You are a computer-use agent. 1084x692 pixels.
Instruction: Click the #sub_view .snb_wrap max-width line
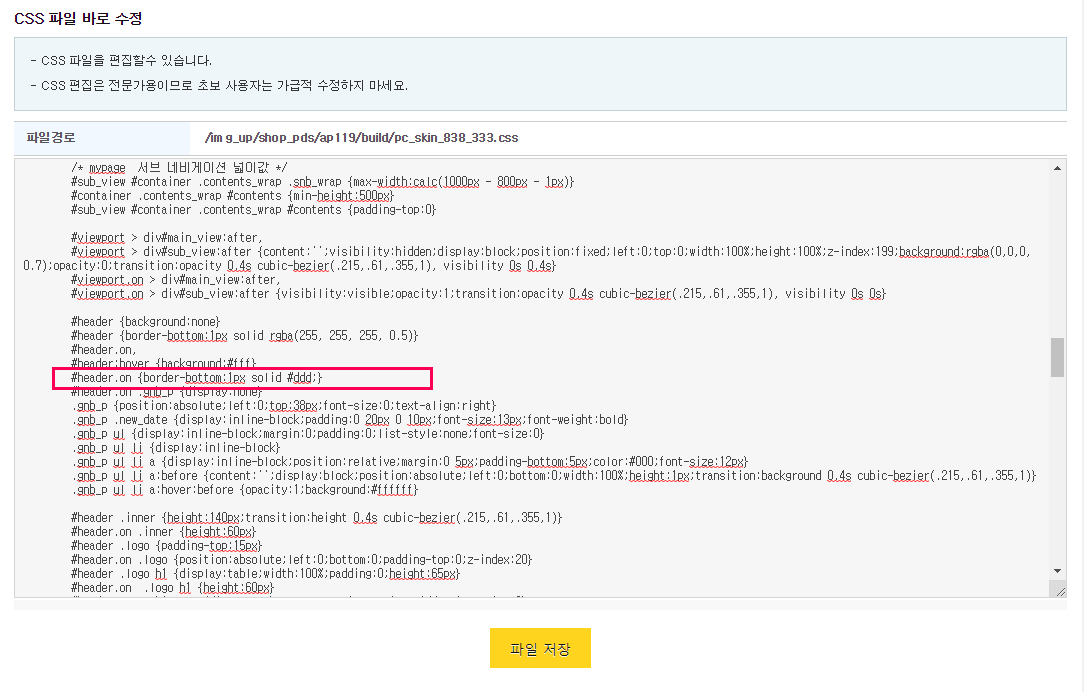322,182
